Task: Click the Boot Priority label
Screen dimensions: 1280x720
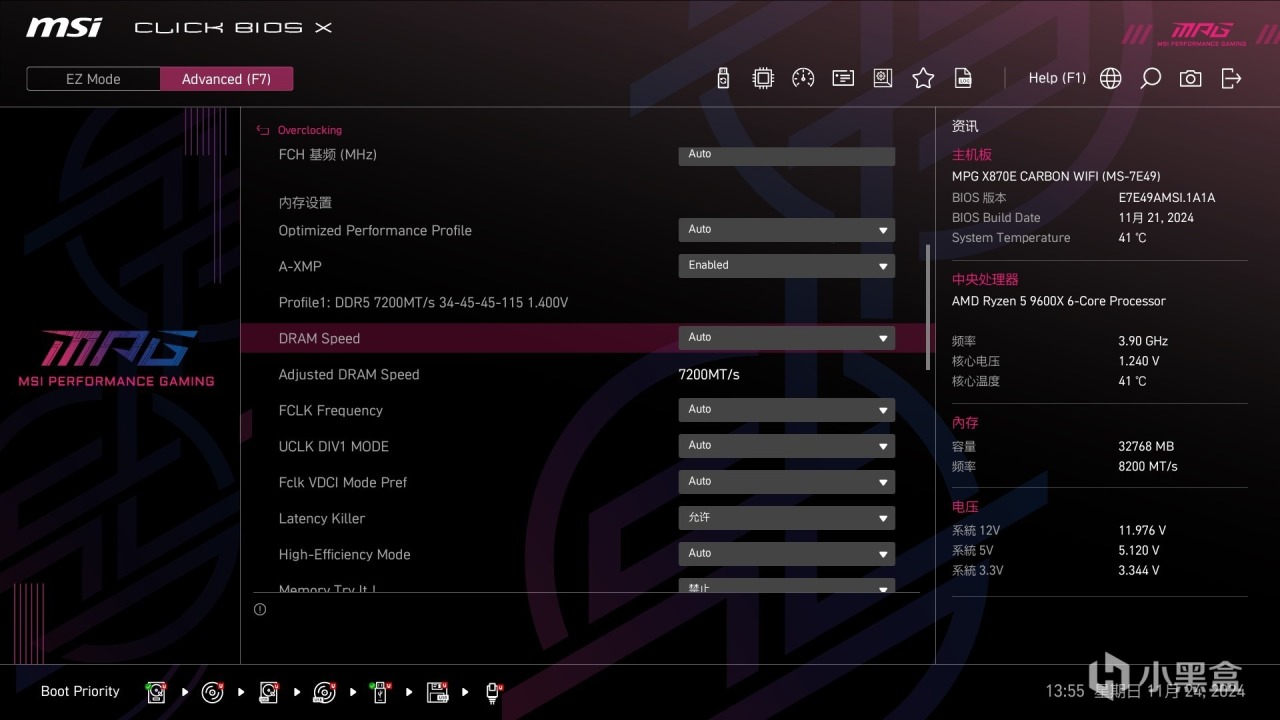Action: click(x=80, y=691)
